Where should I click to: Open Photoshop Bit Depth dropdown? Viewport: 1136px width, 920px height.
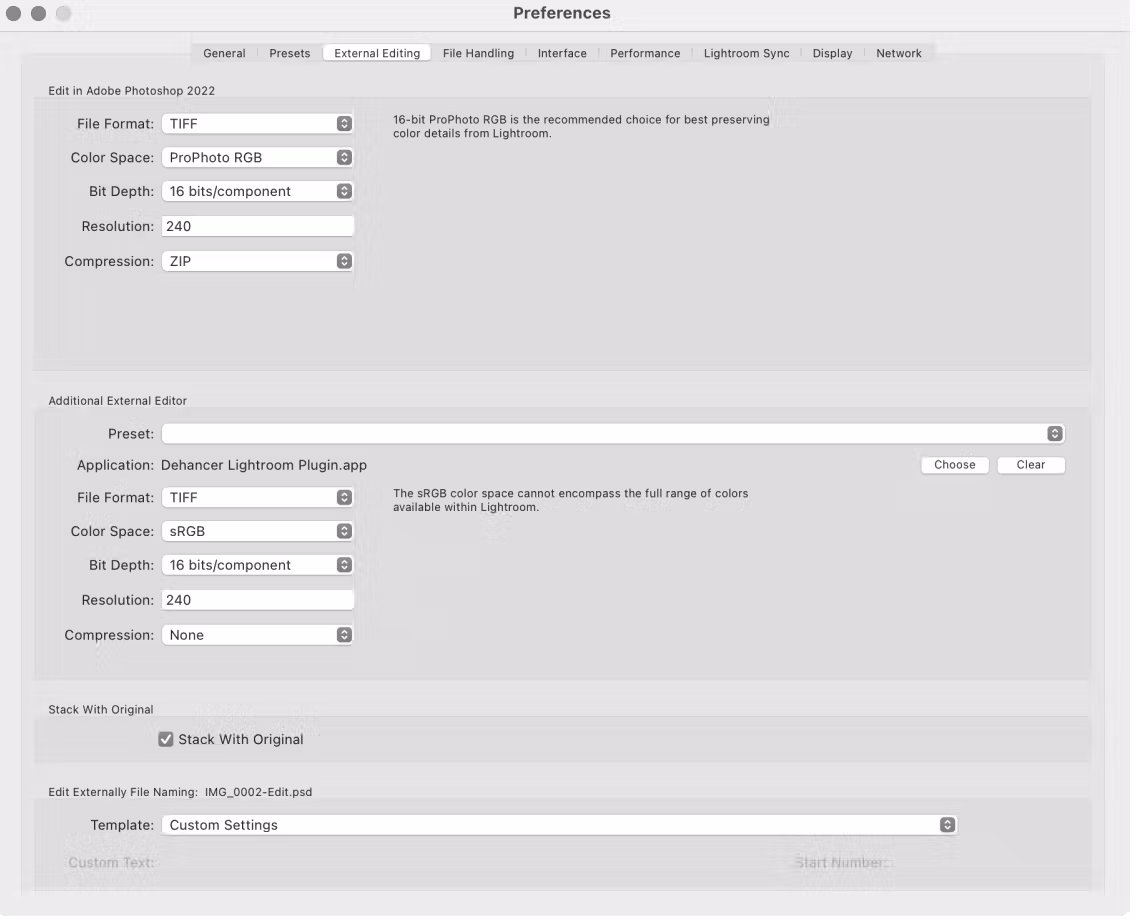[x=257, y=191]
